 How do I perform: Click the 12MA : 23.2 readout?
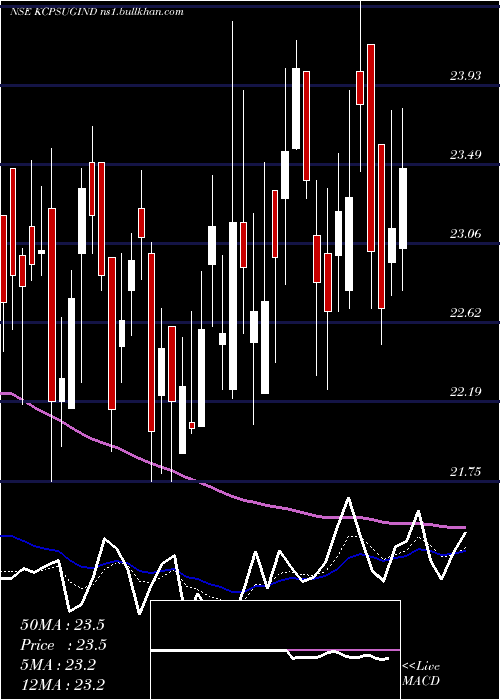[x=63, y=684]
